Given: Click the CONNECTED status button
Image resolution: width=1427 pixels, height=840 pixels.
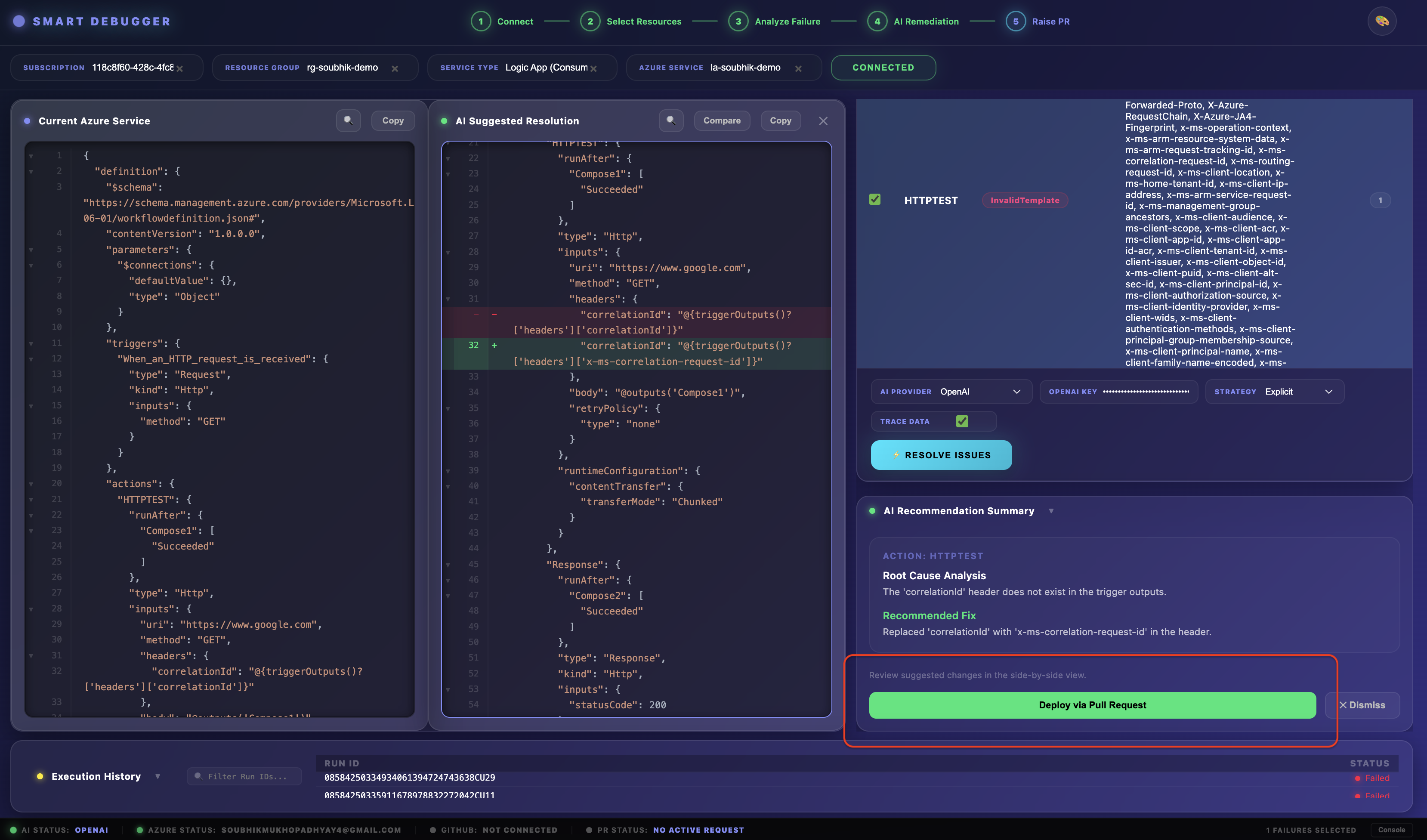Looking at the screenshot, I should click(x=883, y=68).
